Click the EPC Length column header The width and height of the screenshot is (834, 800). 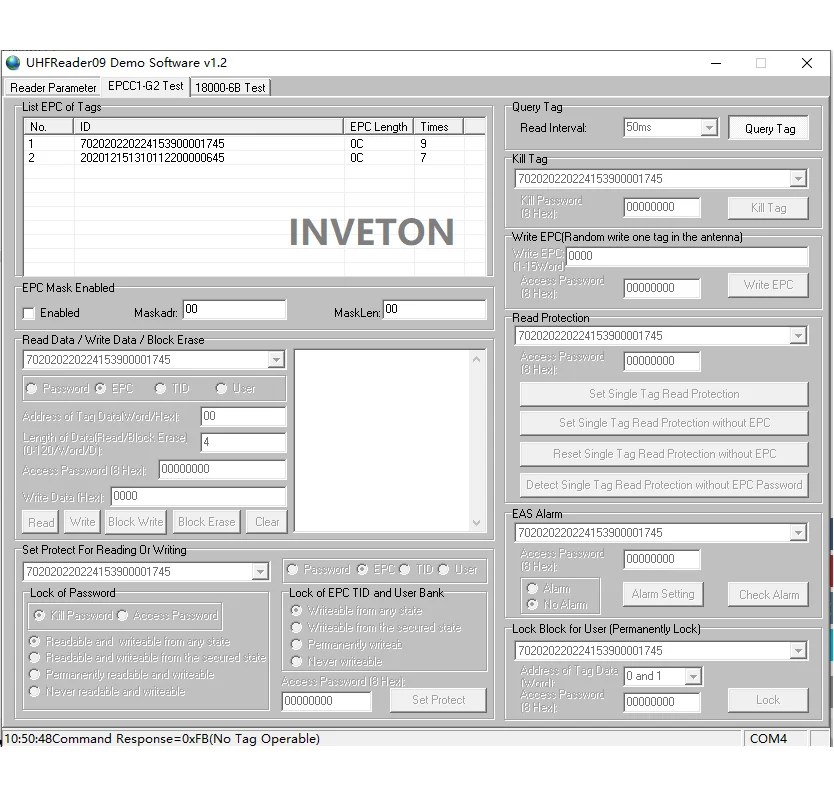[x=379, y=127]
